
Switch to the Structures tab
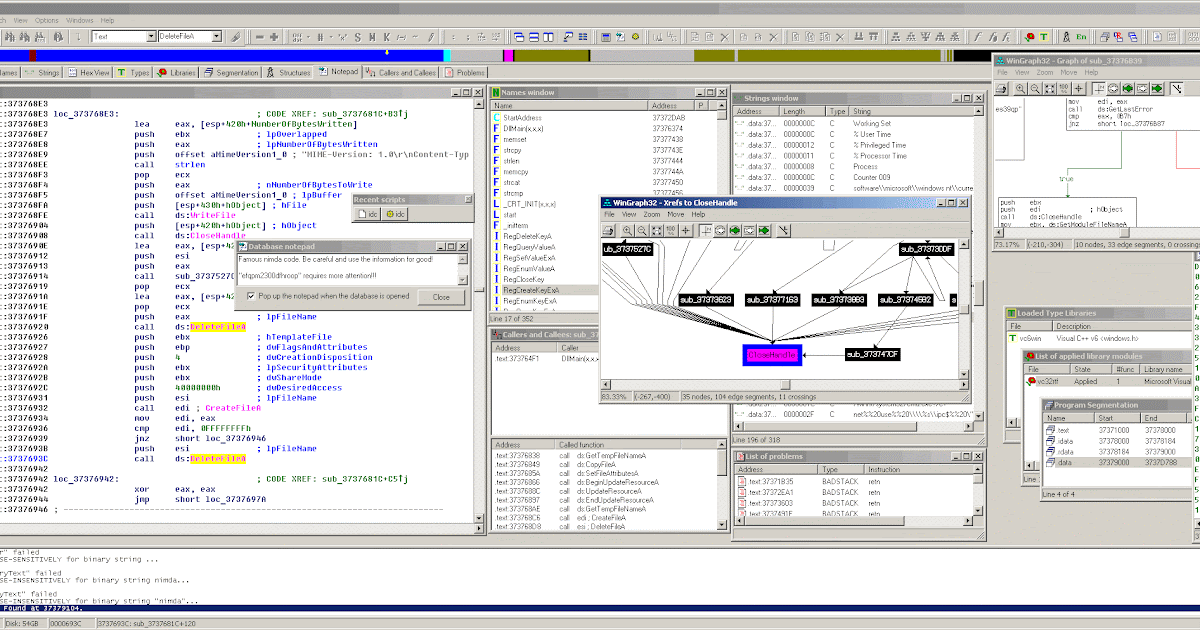[288, 72]
